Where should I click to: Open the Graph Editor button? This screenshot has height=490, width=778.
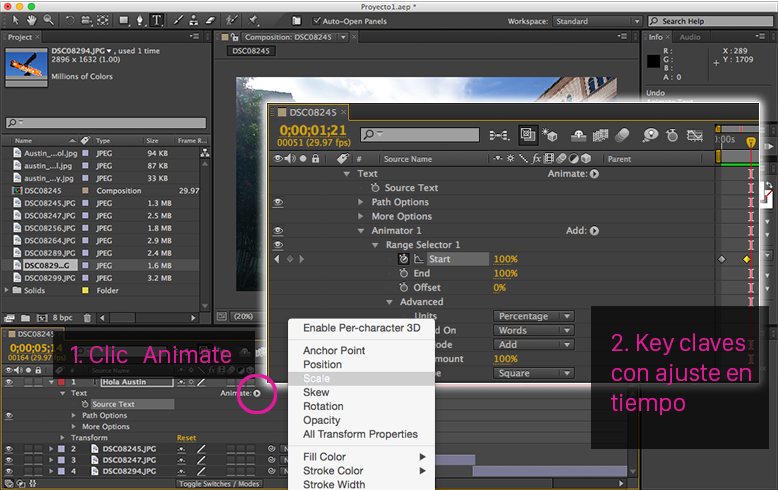(x=695, y=135)
